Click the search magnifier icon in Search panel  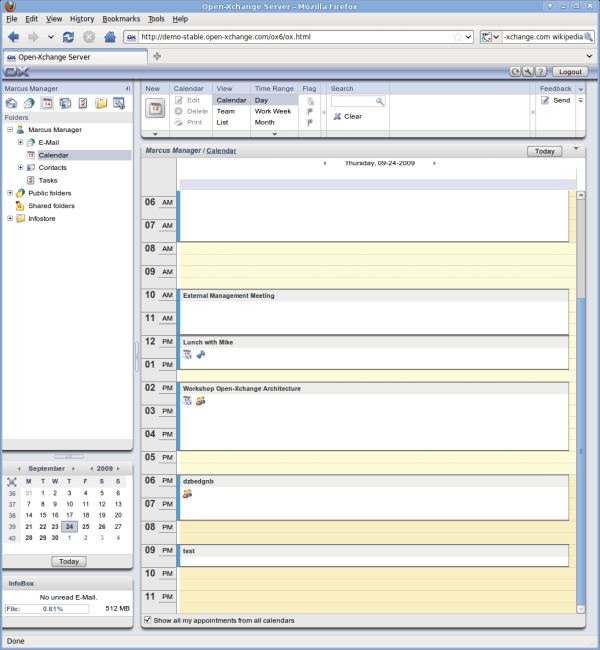pyautogui.click(x=379, y=101)
